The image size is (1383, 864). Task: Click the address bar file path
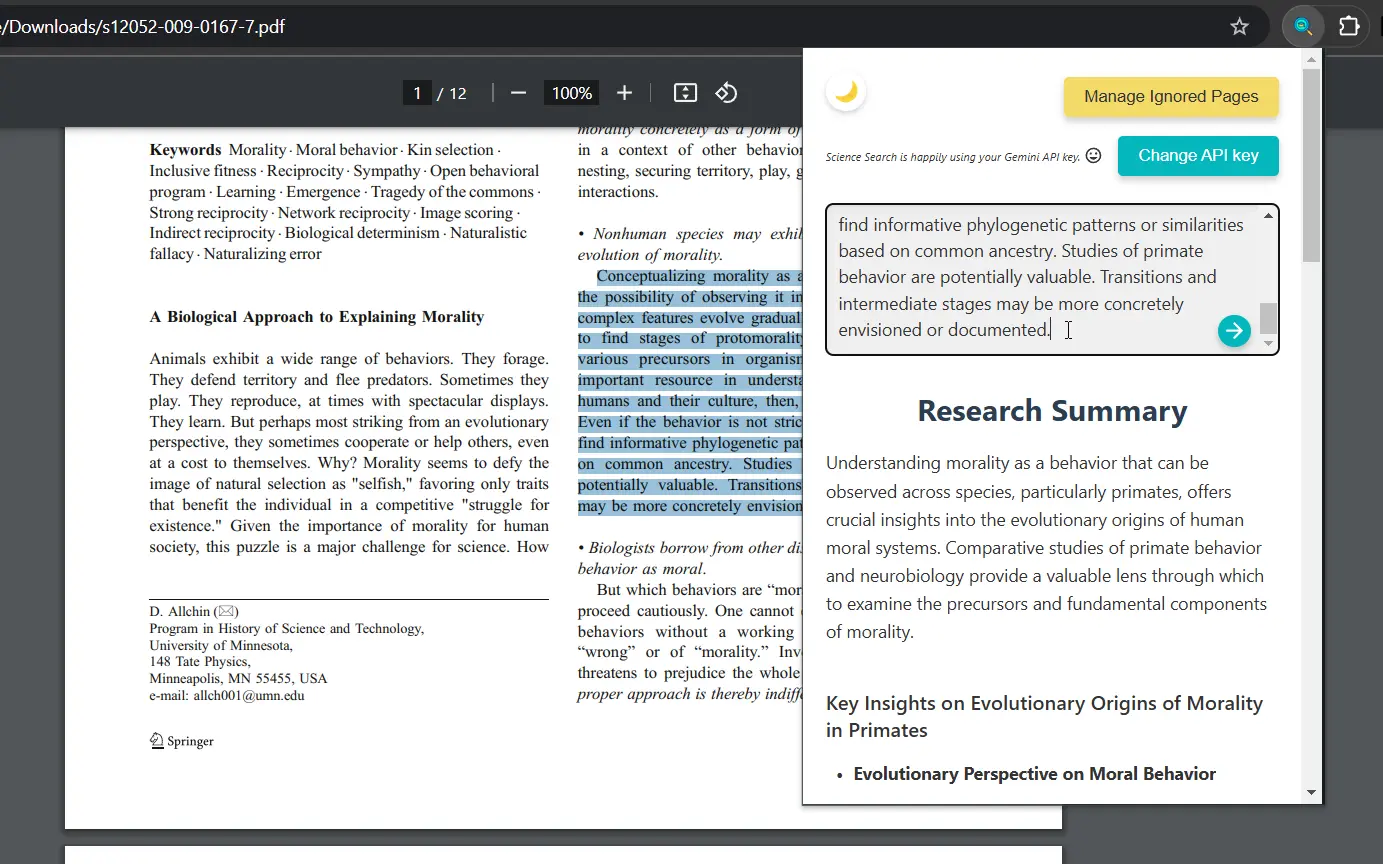point(143,27)
